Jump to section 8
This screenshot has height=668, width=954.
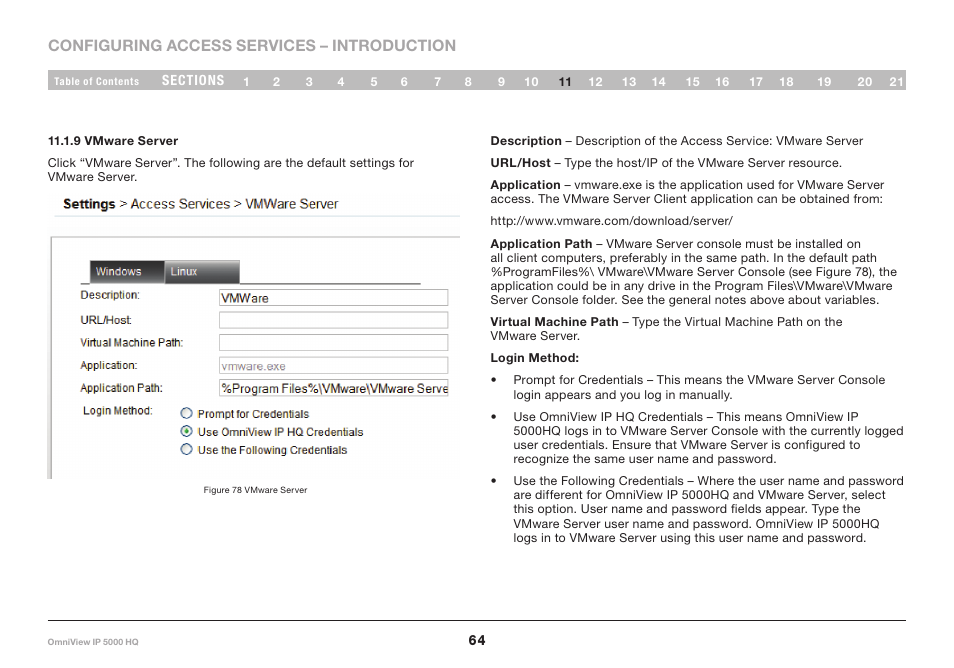click(x=468, y=82)
